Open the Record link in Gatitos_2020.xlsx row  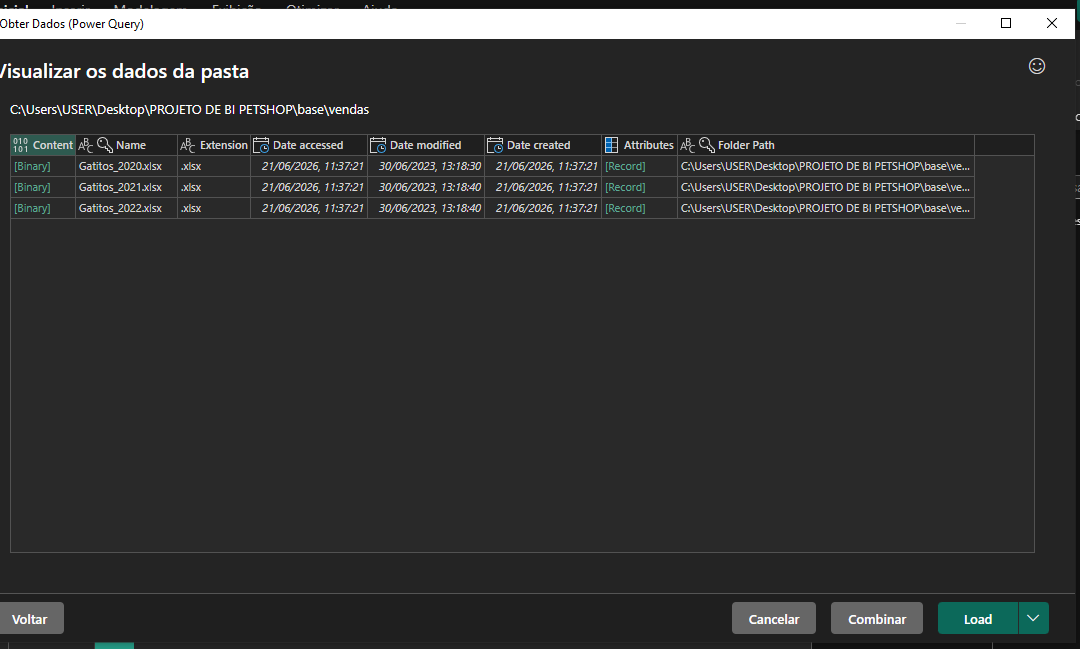pyautogui.click(x=625, y=166)
